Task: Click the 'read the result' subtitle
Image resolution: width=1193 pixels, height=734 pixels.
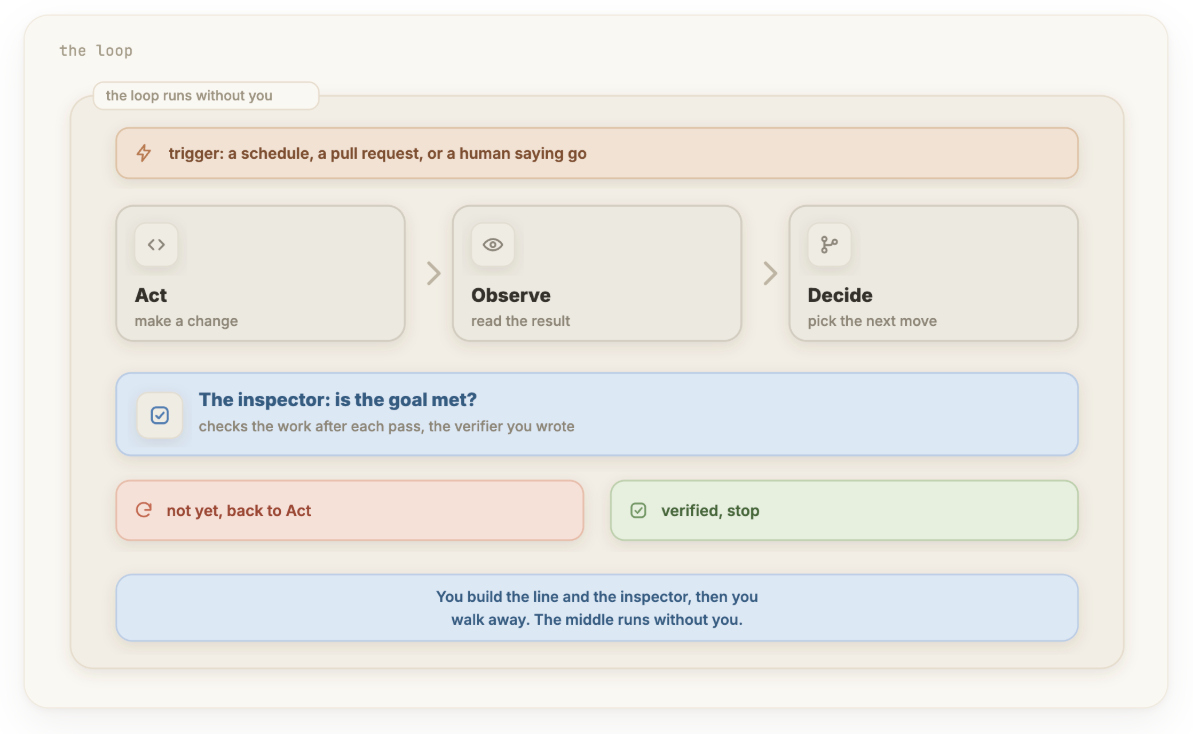Action: click(x=520, y=321)
